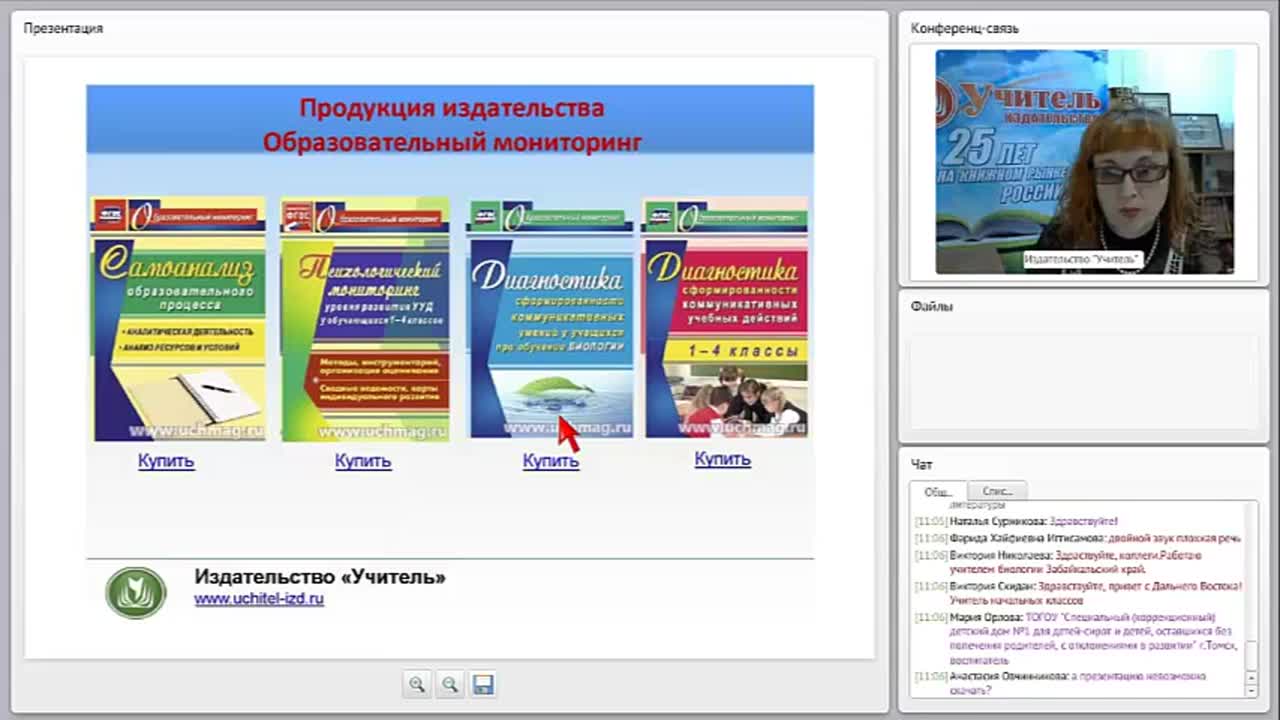This screenshot has width=1280, height=720.
Task: Click the Издательство "Учитель" video caption
Action: click(x=1083, y=260)
